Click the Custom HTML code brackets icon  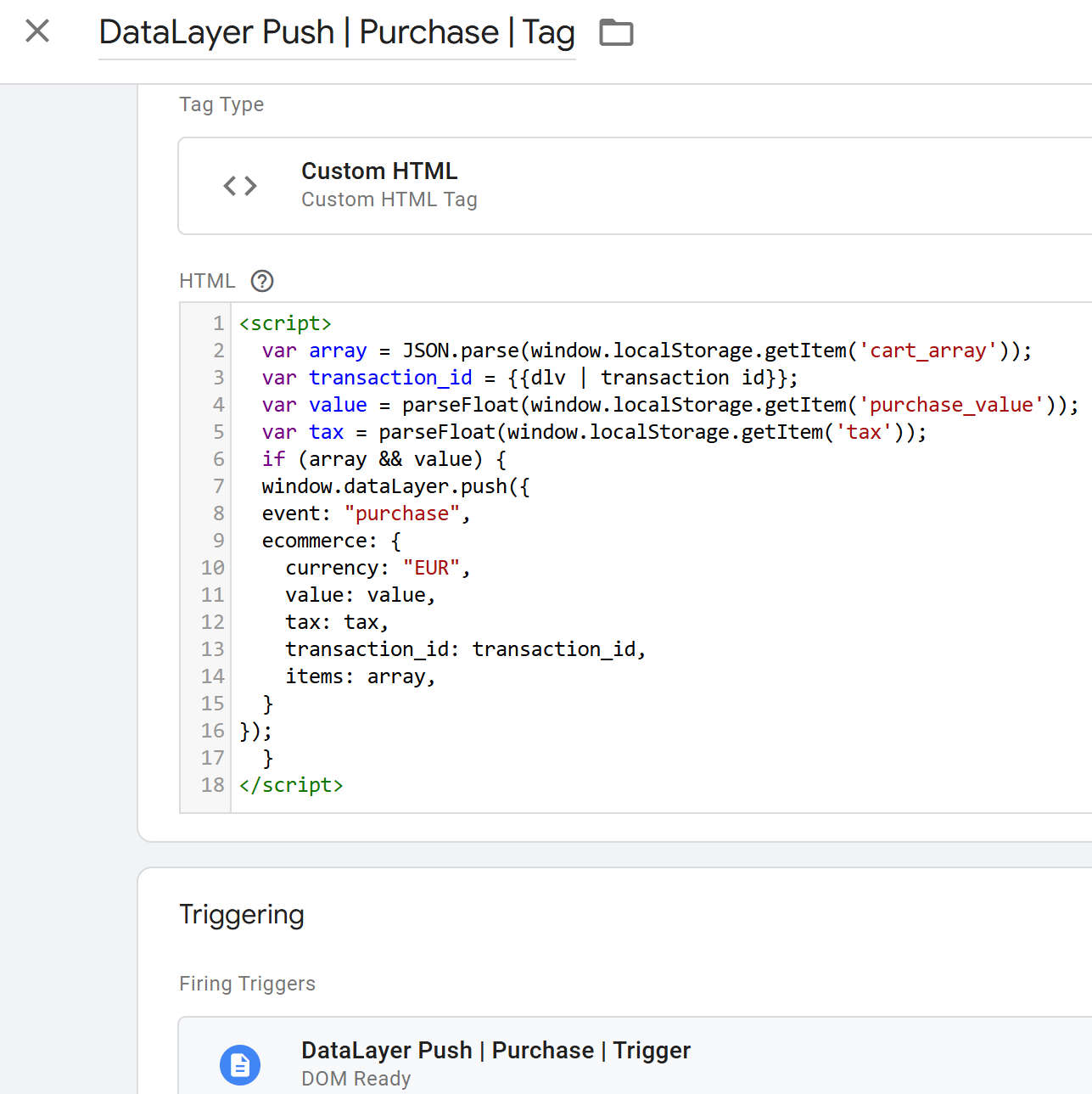point(240,186)
